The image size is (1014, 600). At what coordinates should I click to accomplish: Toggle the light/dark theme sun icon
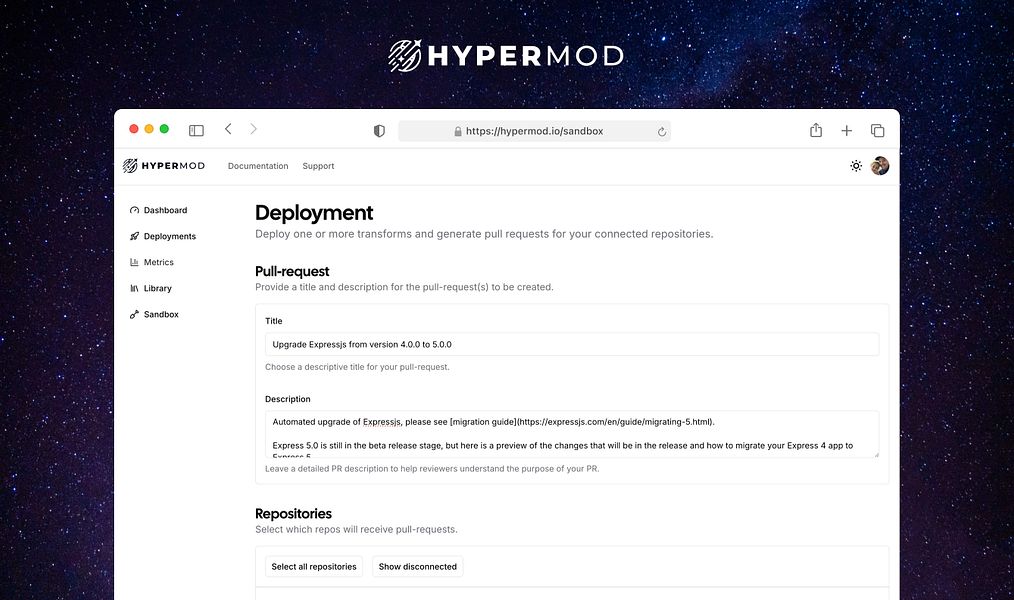click(856, 166)
